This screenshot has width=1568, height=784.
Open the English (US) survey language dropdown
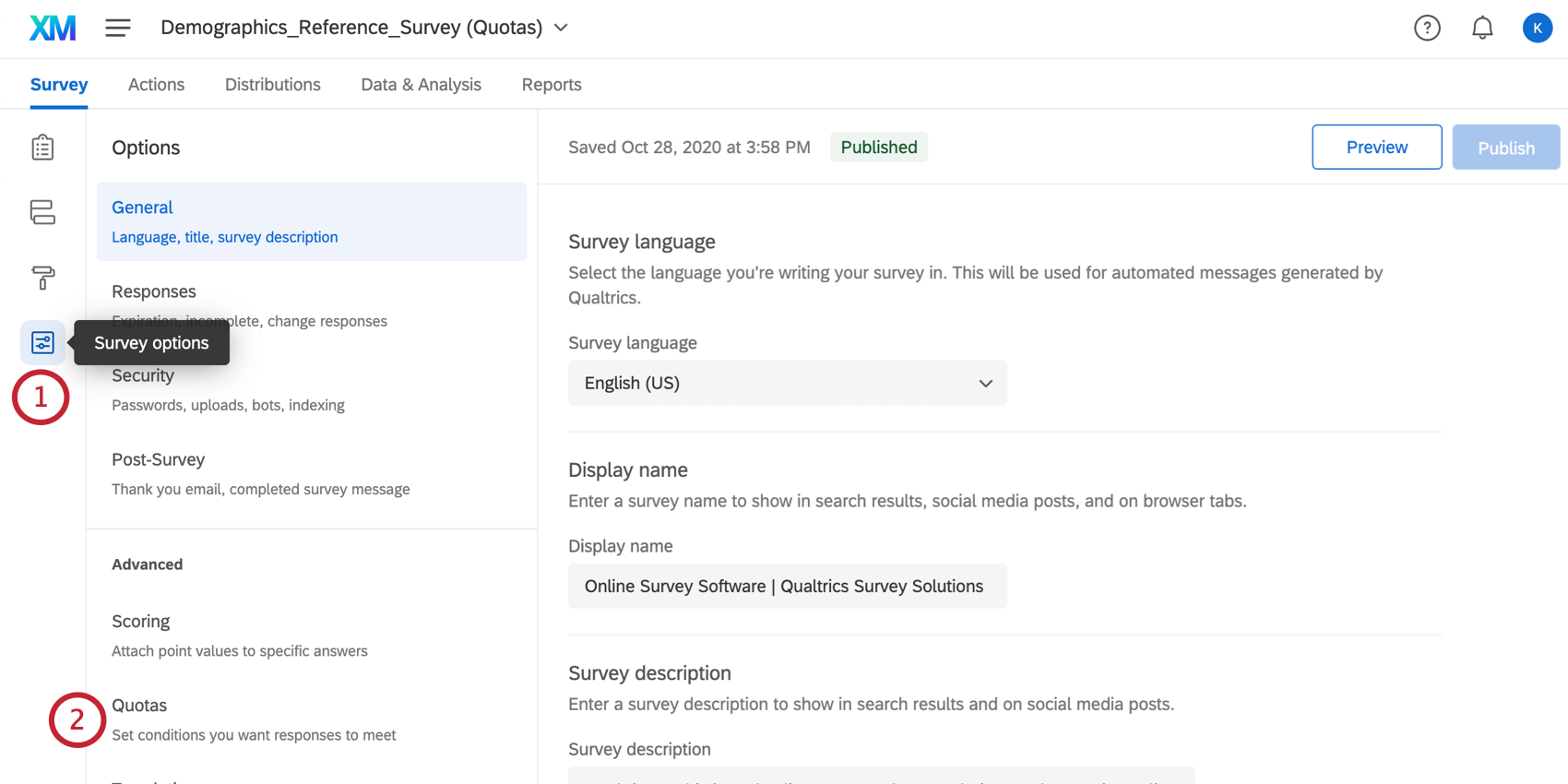point(788,383)
